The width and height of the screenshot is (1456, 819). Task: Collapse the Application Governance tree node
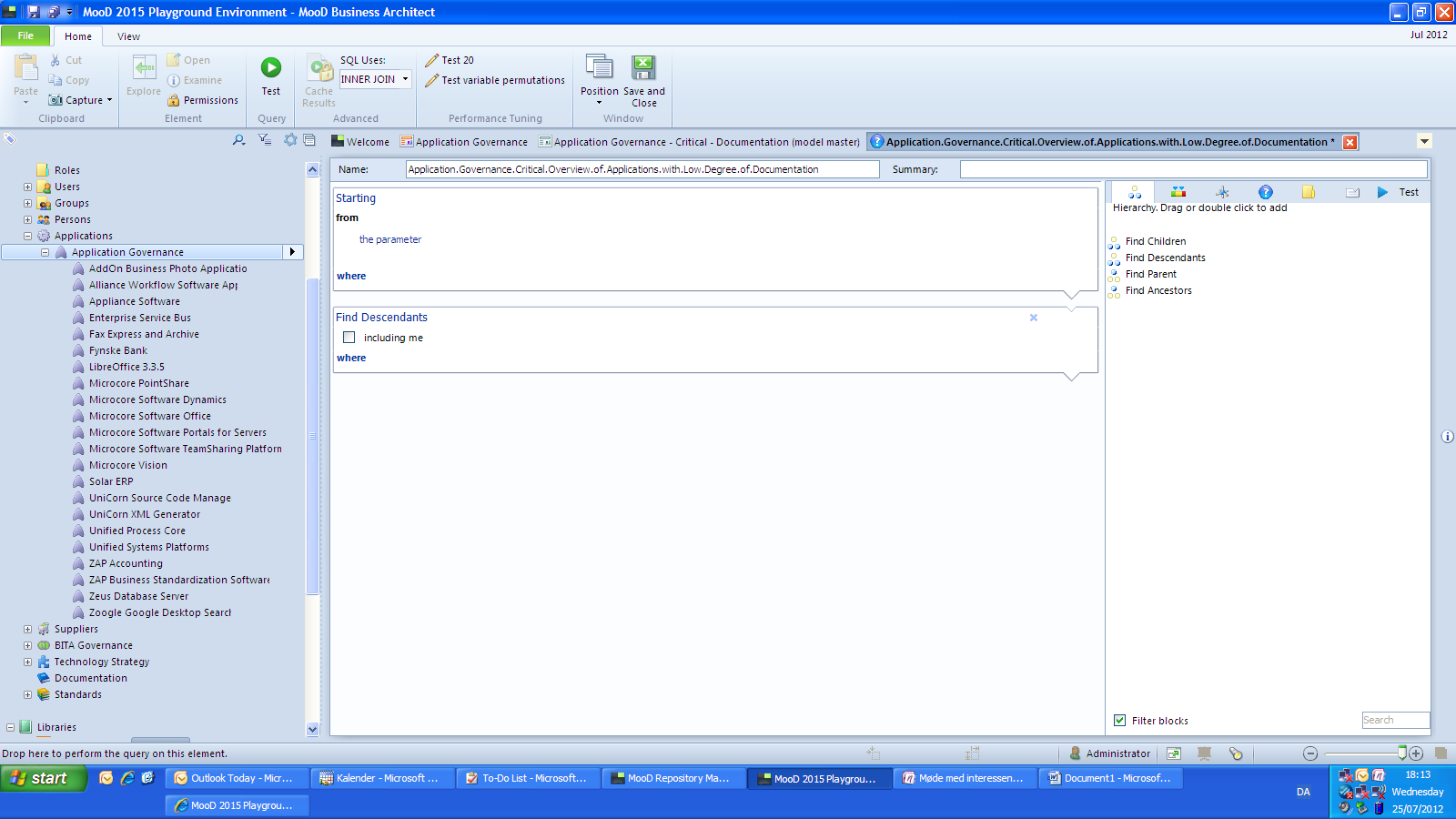45,252
